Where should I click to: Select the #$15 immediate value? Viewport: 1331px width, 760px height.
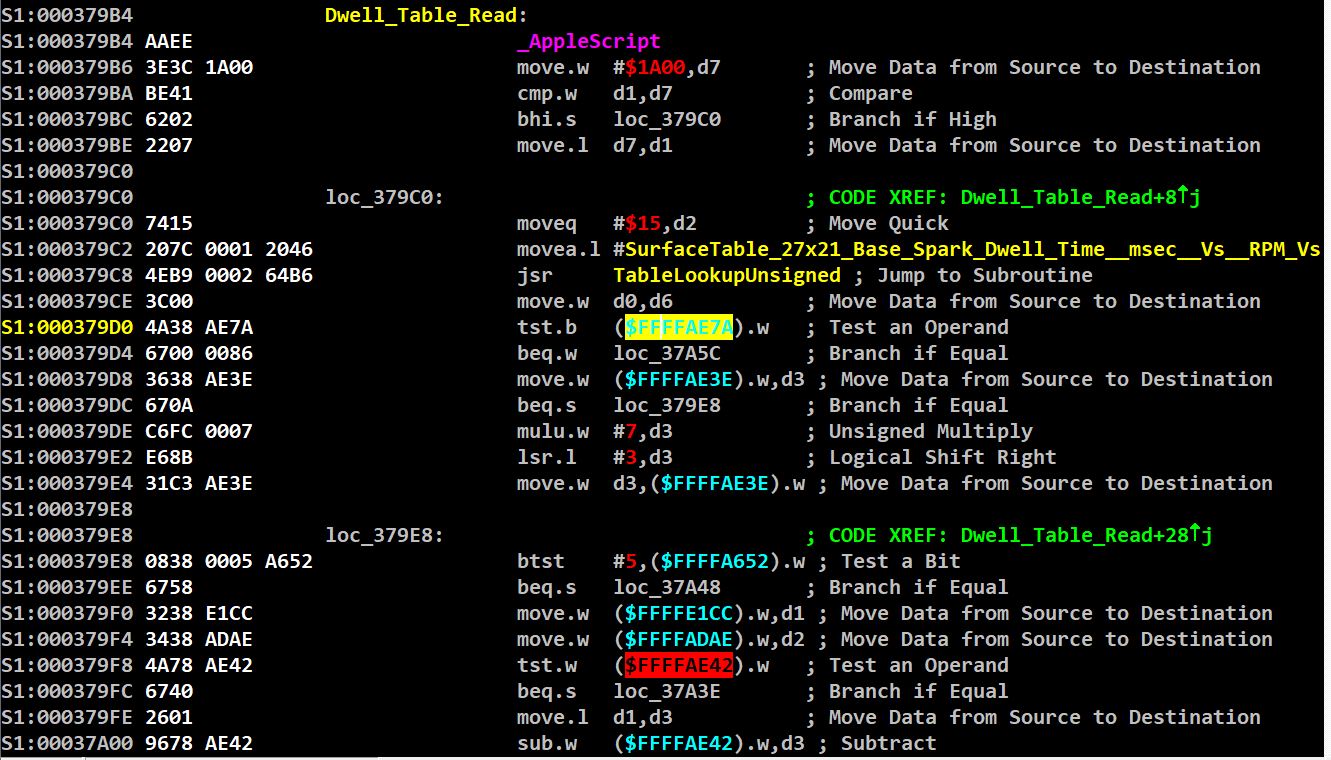(x=637, y=223)
